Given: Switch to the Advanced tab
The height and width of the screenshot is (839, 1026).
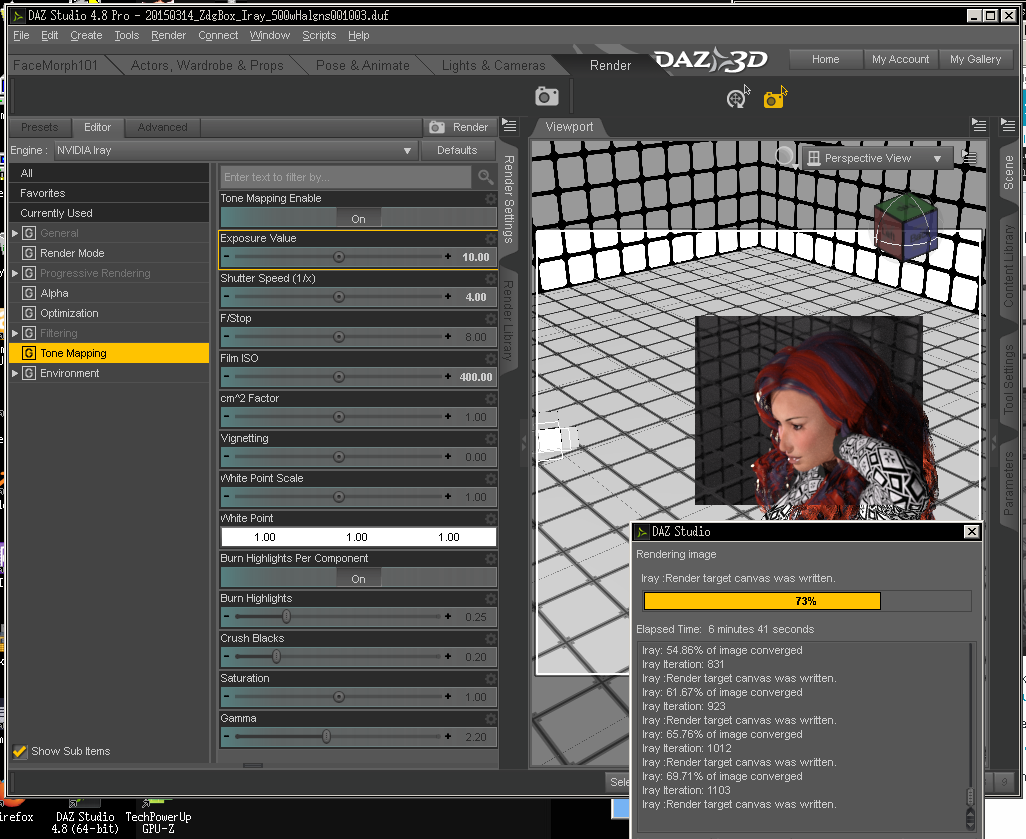Looking at the screenshot, I should click(162, 127).
